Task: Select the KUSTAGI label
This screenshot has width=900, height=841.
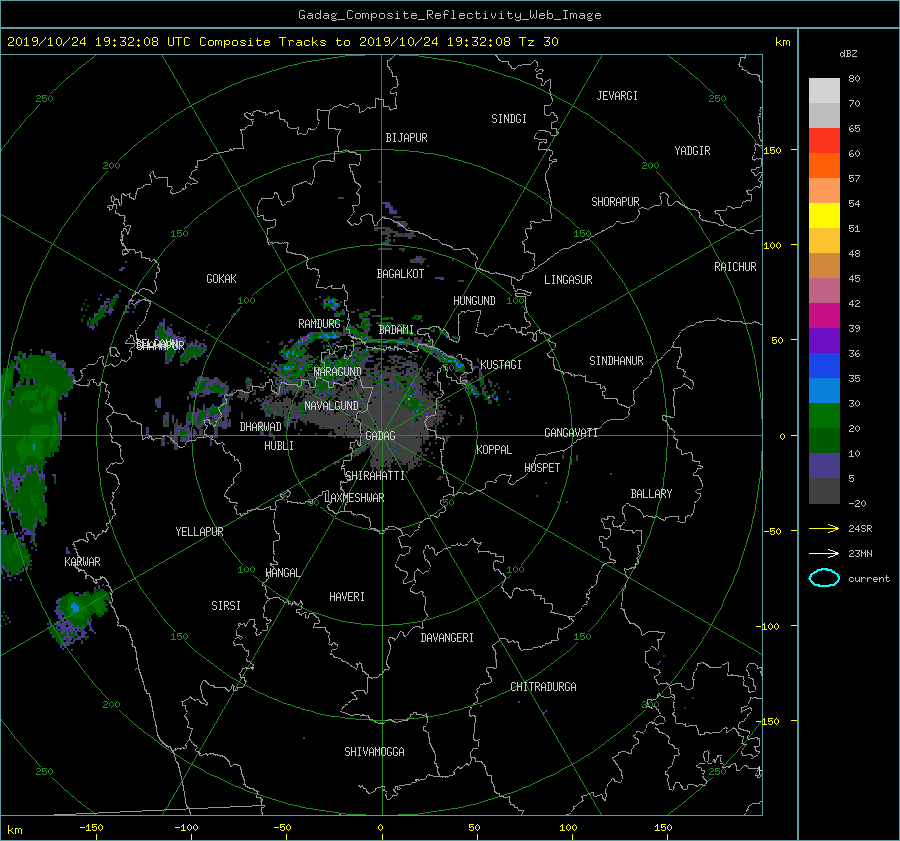Action: (501, 365)
